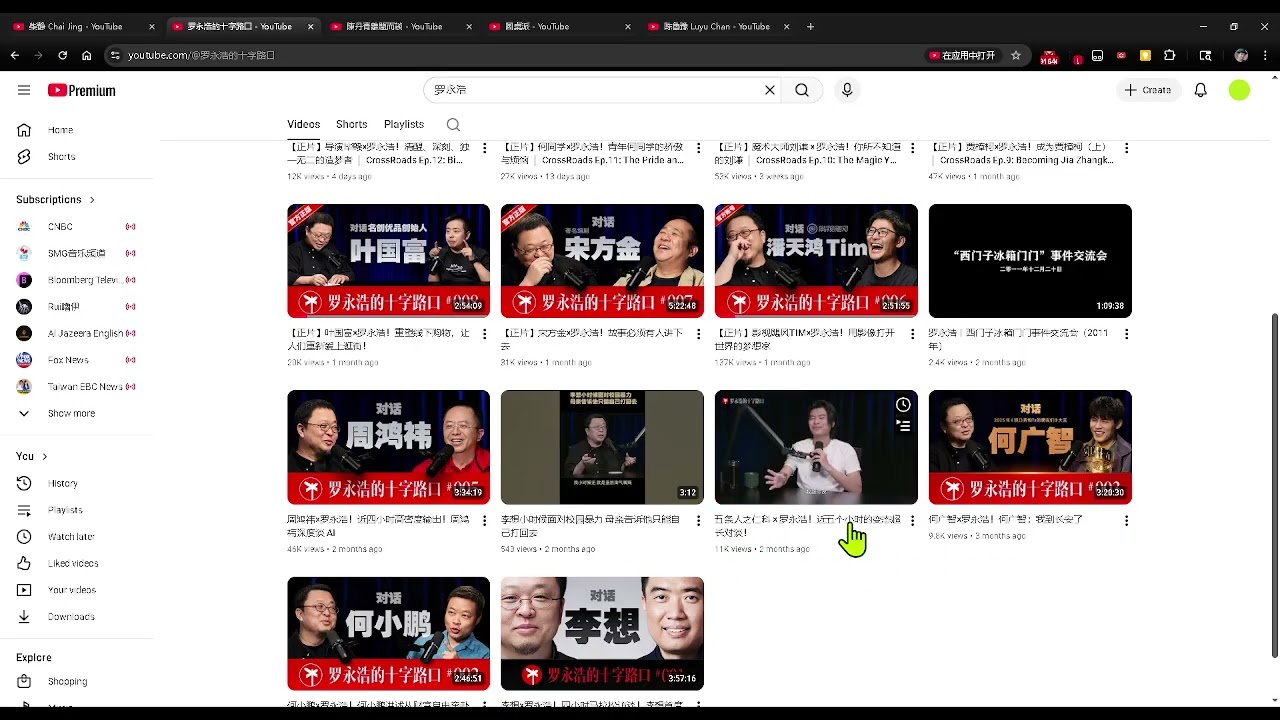Switch to Luyu Chan tab
Viewport: 1280px width, 720px height.
click(719, 27)
